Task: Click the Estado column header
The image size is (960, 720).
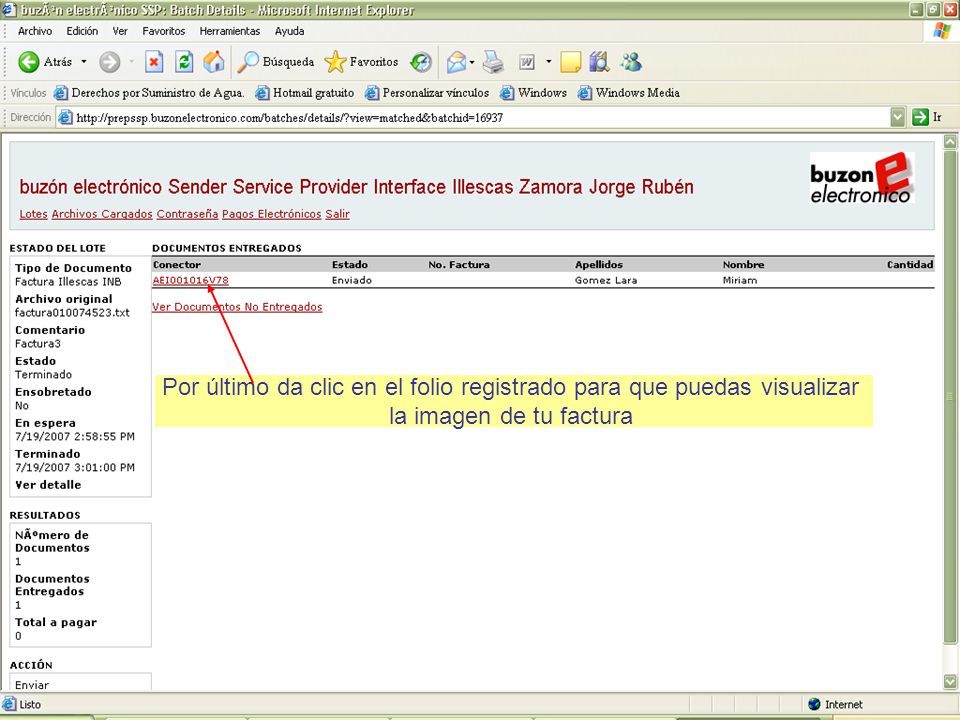Action: 350,265
